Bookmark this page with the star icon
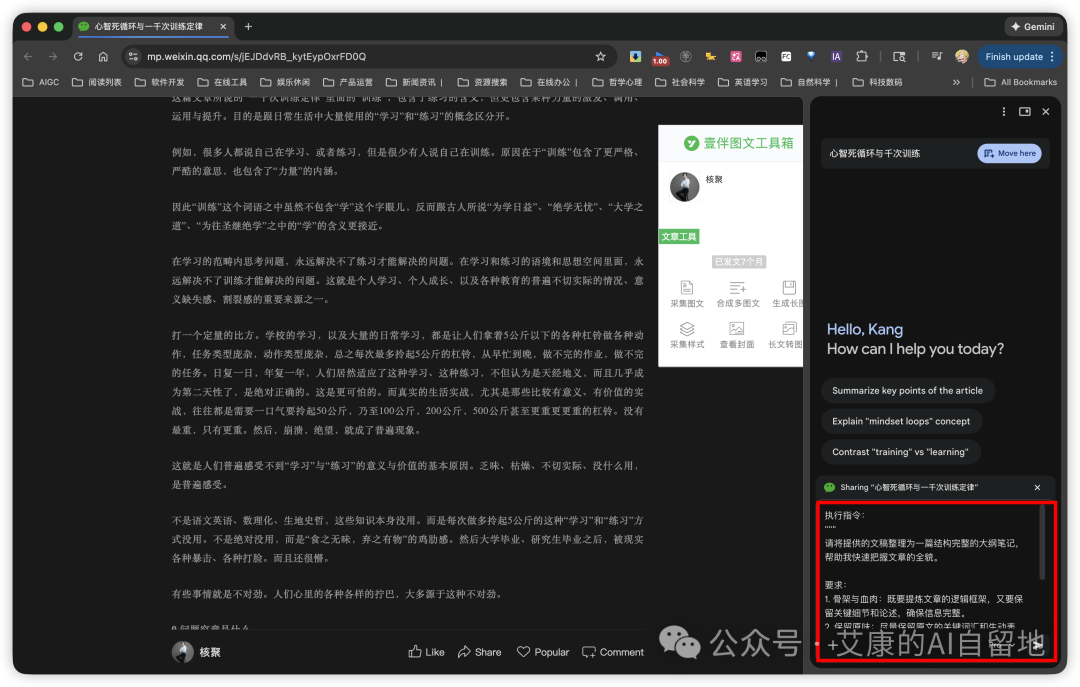The height and width of the screenshot is (687, 1080). click(601, 57)
